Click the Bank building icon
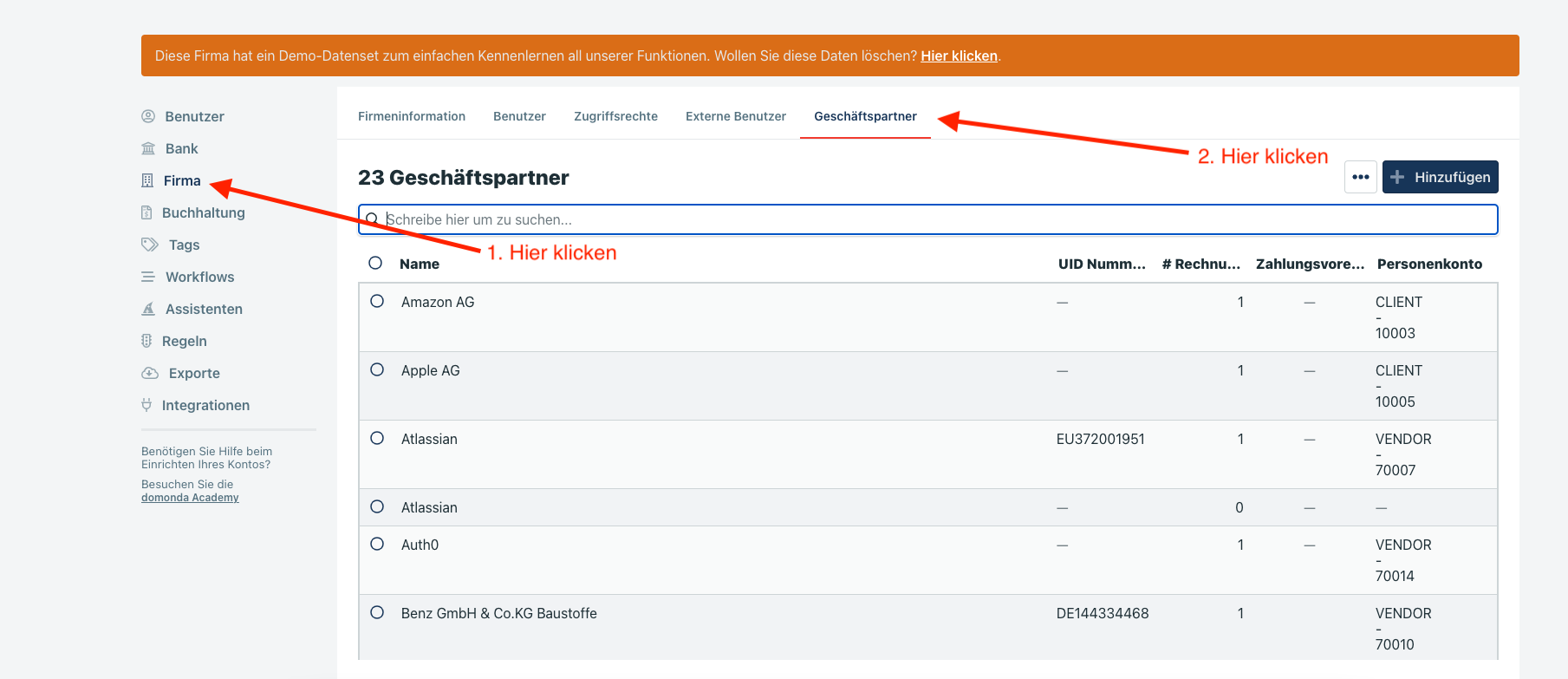 point(148,148)
